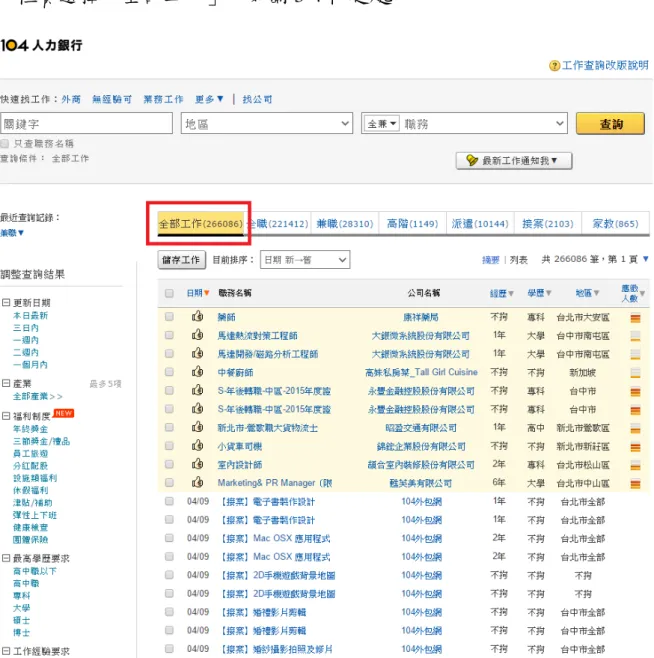
Task: Click inside the 關鍵字 keyword field
Action: [86, 123]
